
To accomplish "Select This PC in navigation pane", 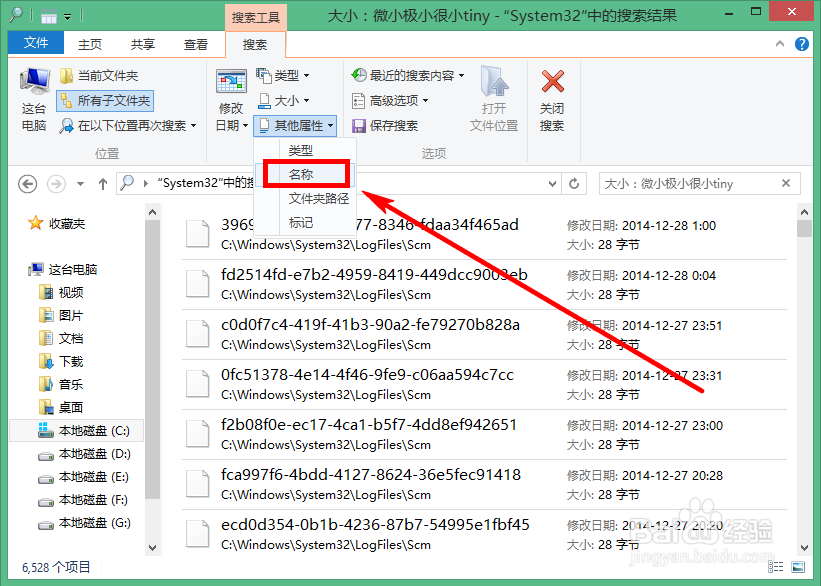I will pyautogui.click(x=64, y=270).
